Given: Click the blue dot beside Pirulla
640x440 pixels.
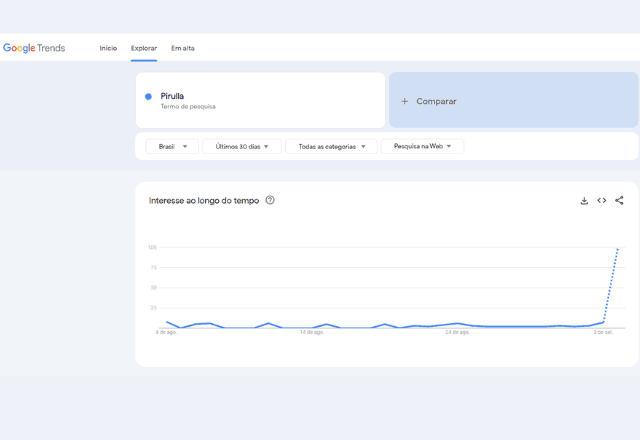Looking at the screenshot, I should point(148,96).
